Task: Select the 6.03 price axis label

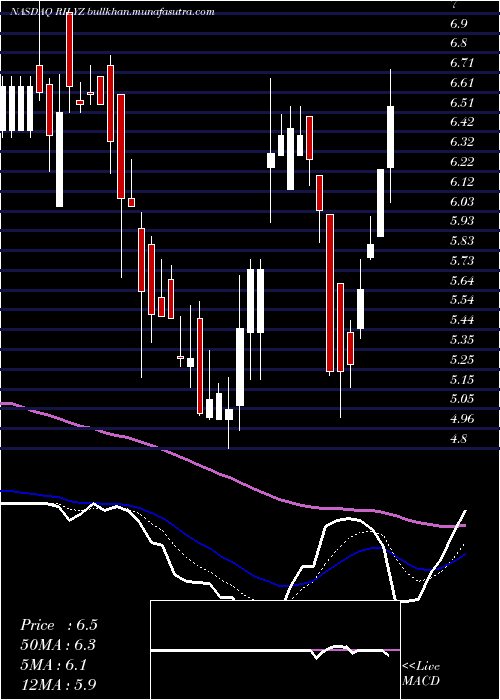Action: 461,202
